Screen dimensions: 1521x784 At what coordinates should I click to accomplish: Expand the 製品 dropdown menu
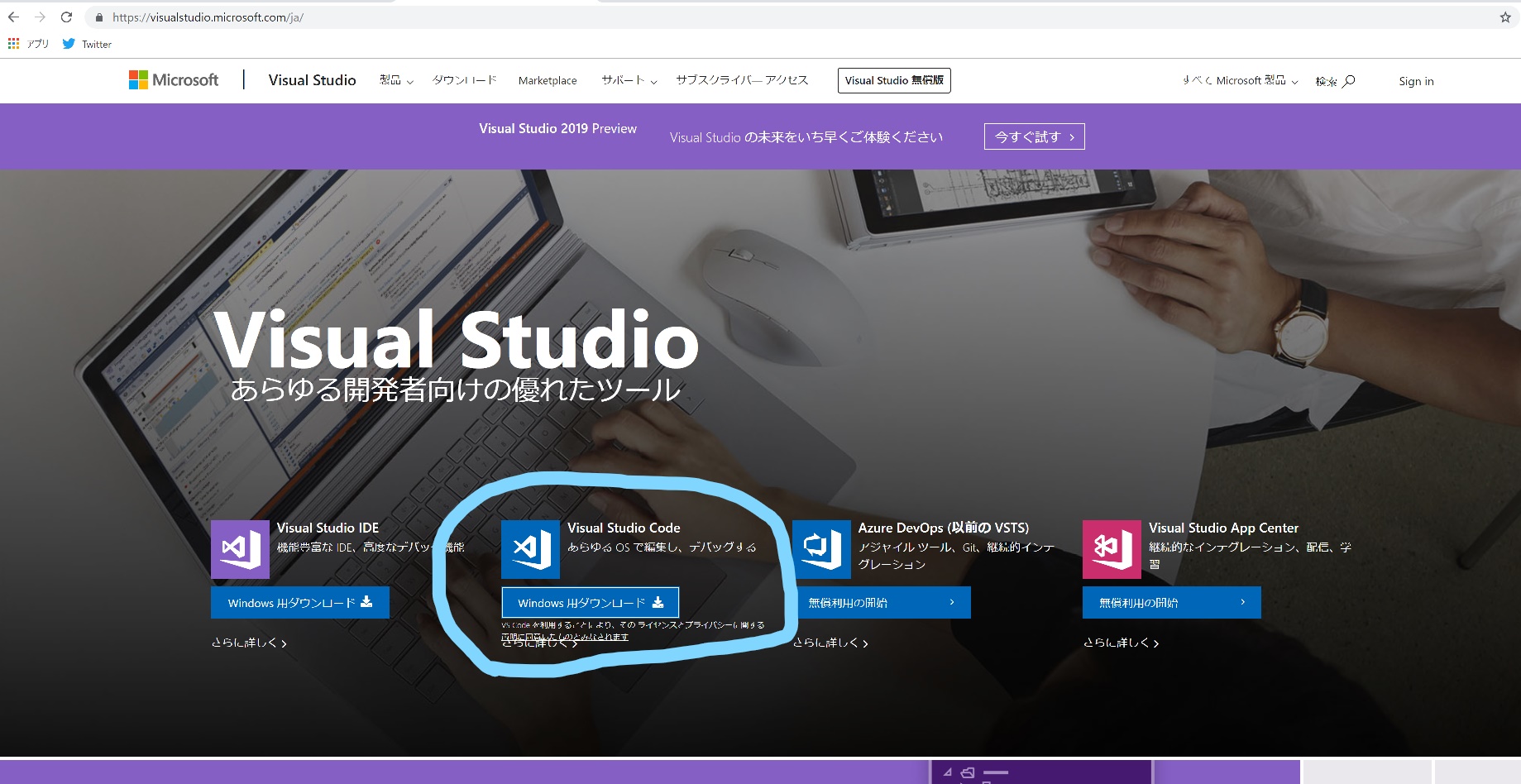coord(396,80)
